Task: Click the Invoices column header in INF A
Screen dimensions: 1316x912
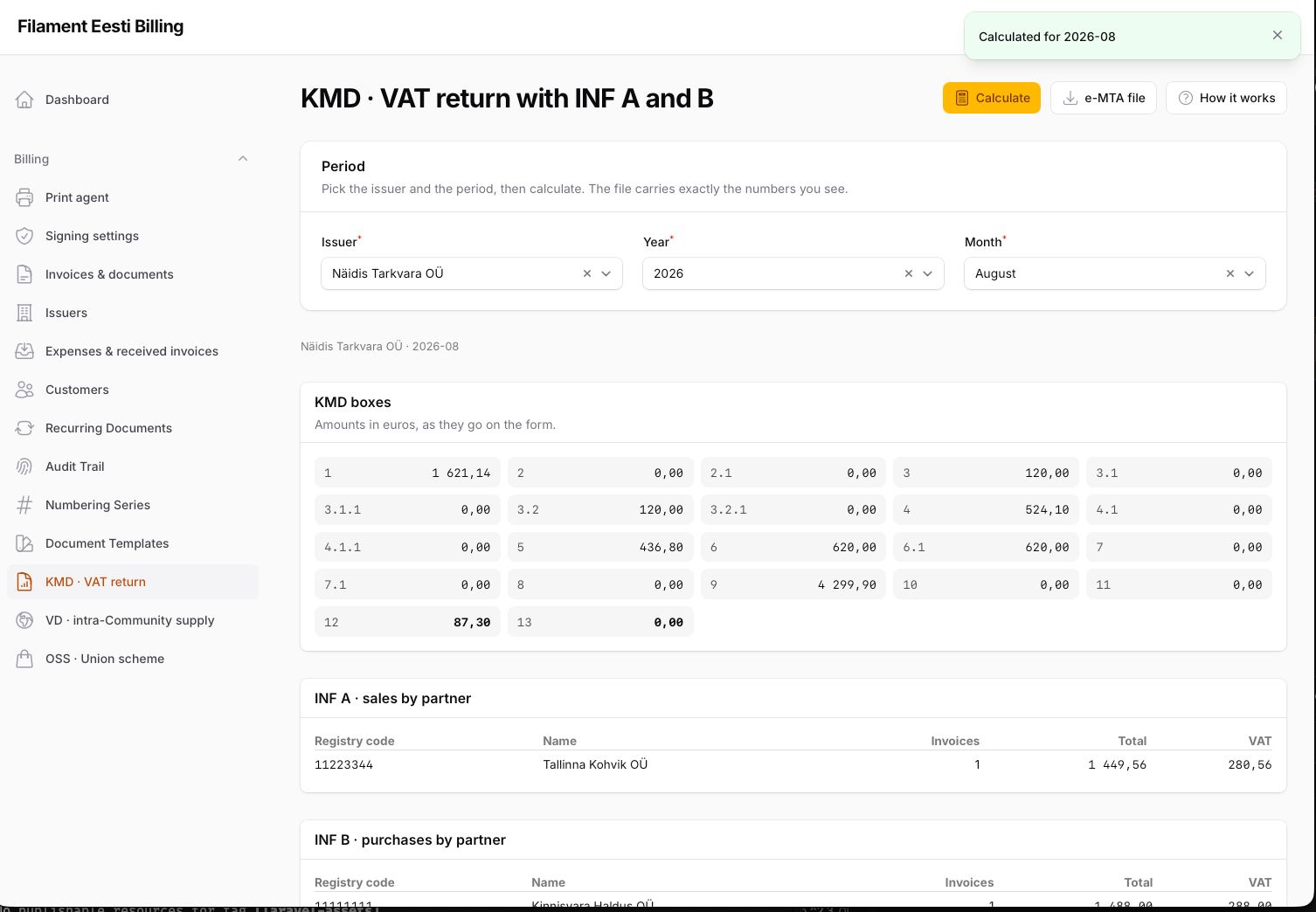Action: point(955,741)
